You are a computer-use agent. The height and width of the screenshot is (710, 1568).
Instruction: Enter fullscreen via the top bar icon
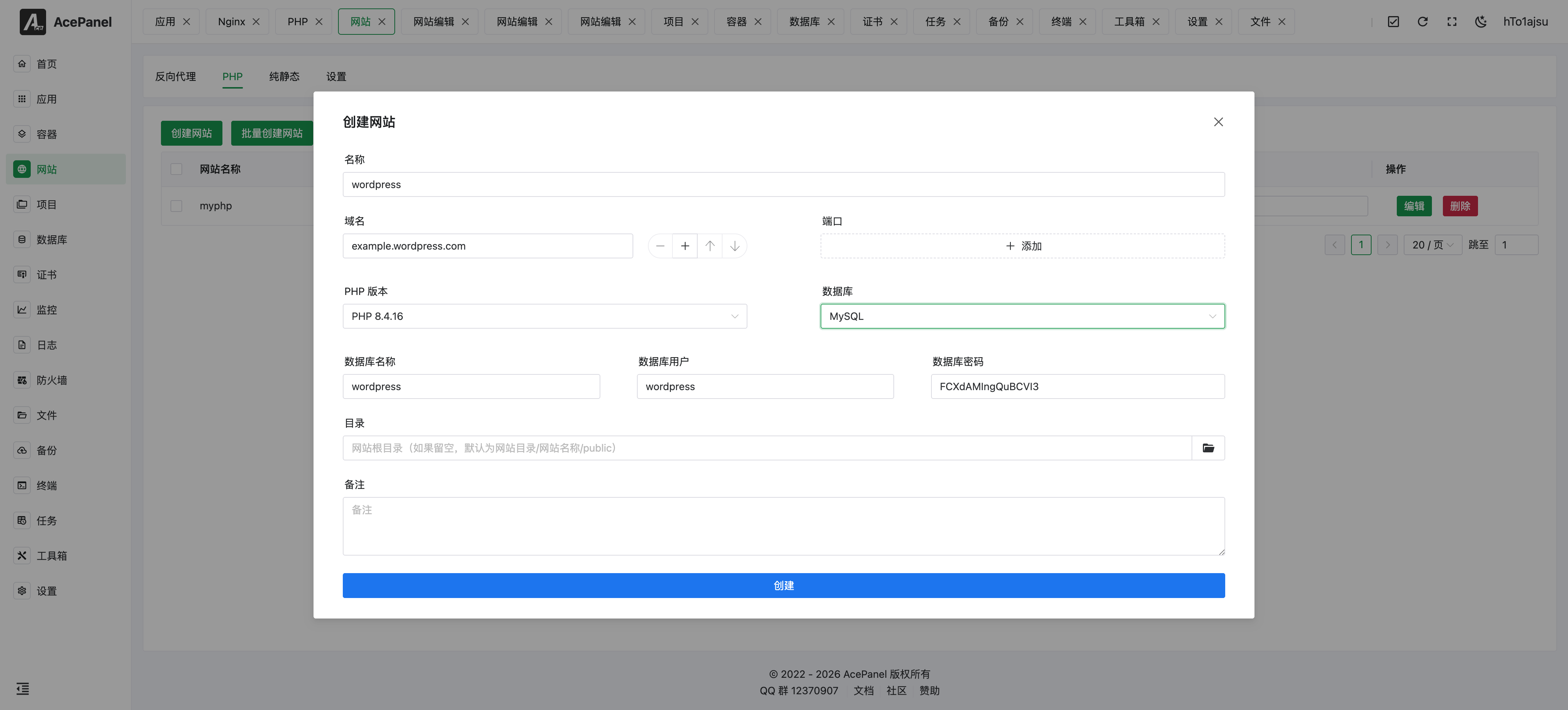point(1452,21)
